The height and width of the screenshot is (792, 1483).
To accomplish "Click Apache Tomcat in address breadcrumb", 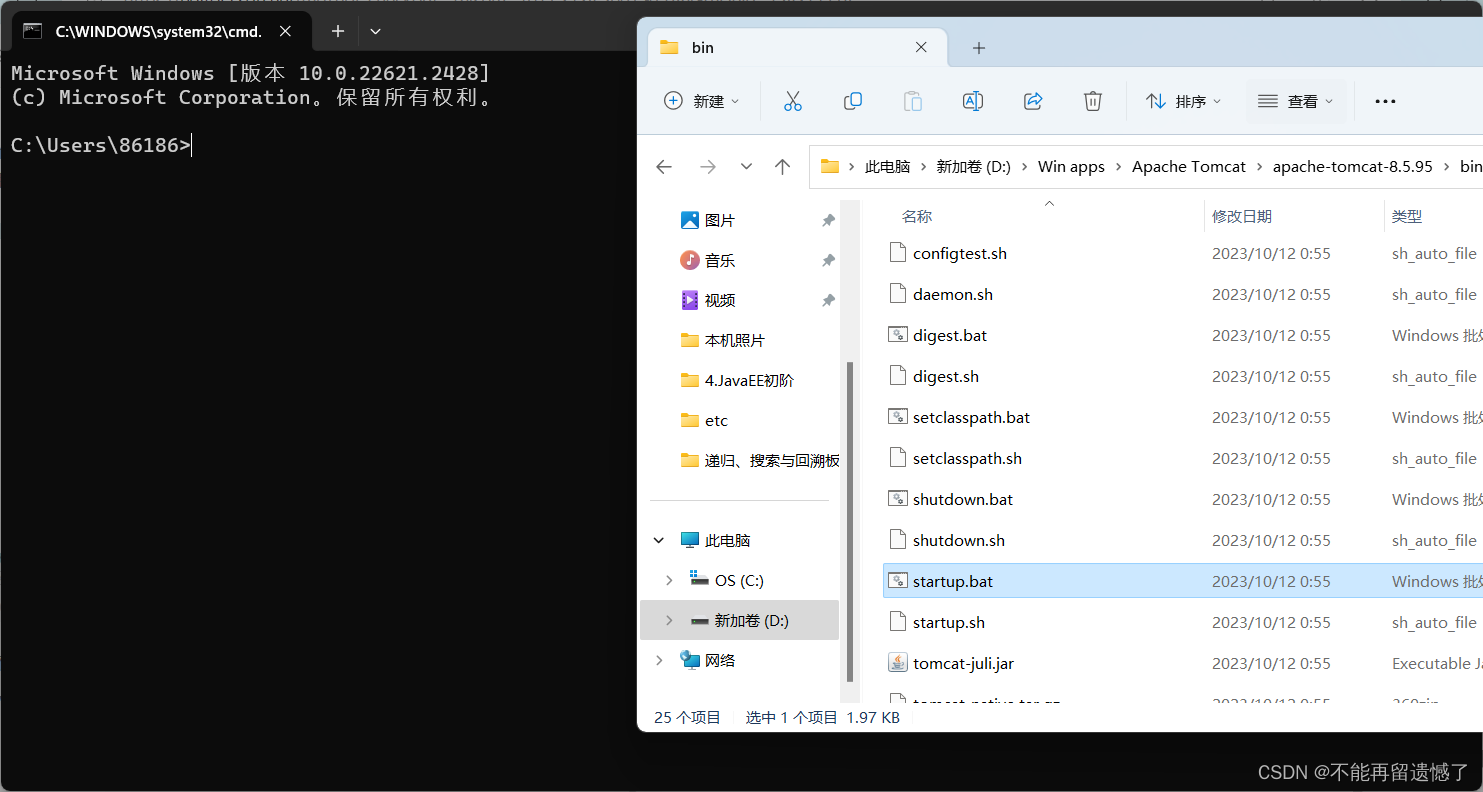I will [1189, 167].
